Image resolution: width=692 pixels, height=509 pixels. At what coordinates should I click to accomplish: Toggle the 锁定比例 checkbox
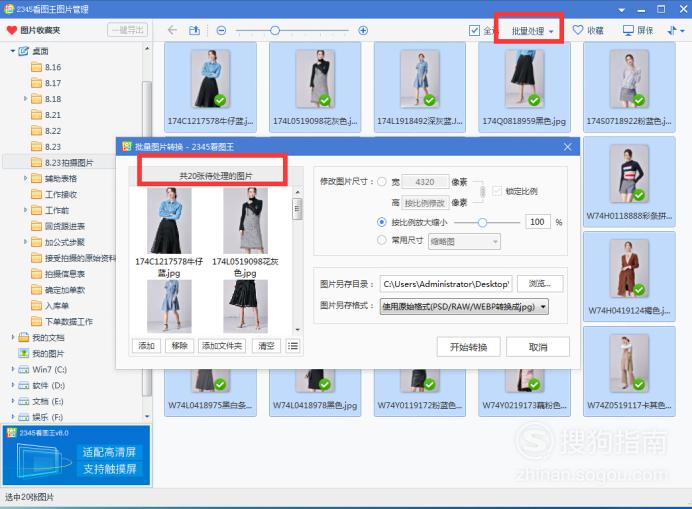click(497, 191)
